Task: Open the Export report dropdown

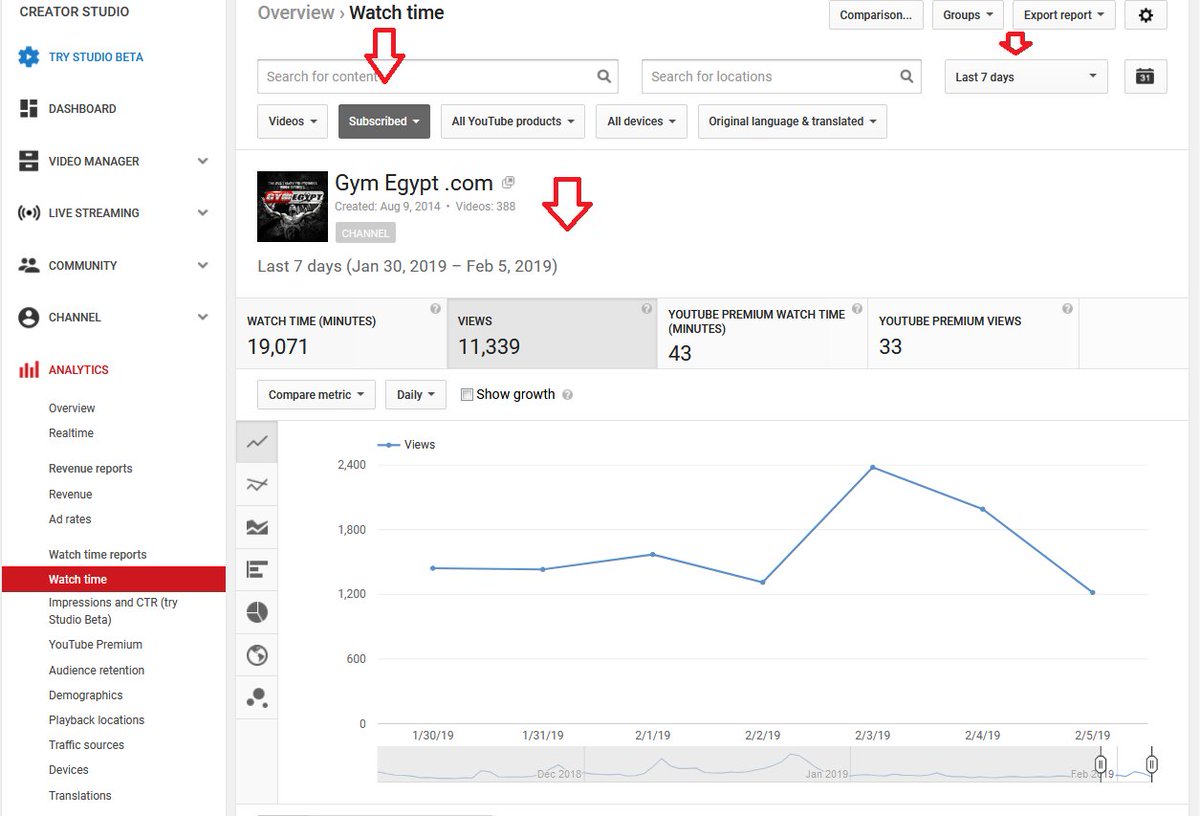Action: pyautogui.click(x=1064, y=15)
